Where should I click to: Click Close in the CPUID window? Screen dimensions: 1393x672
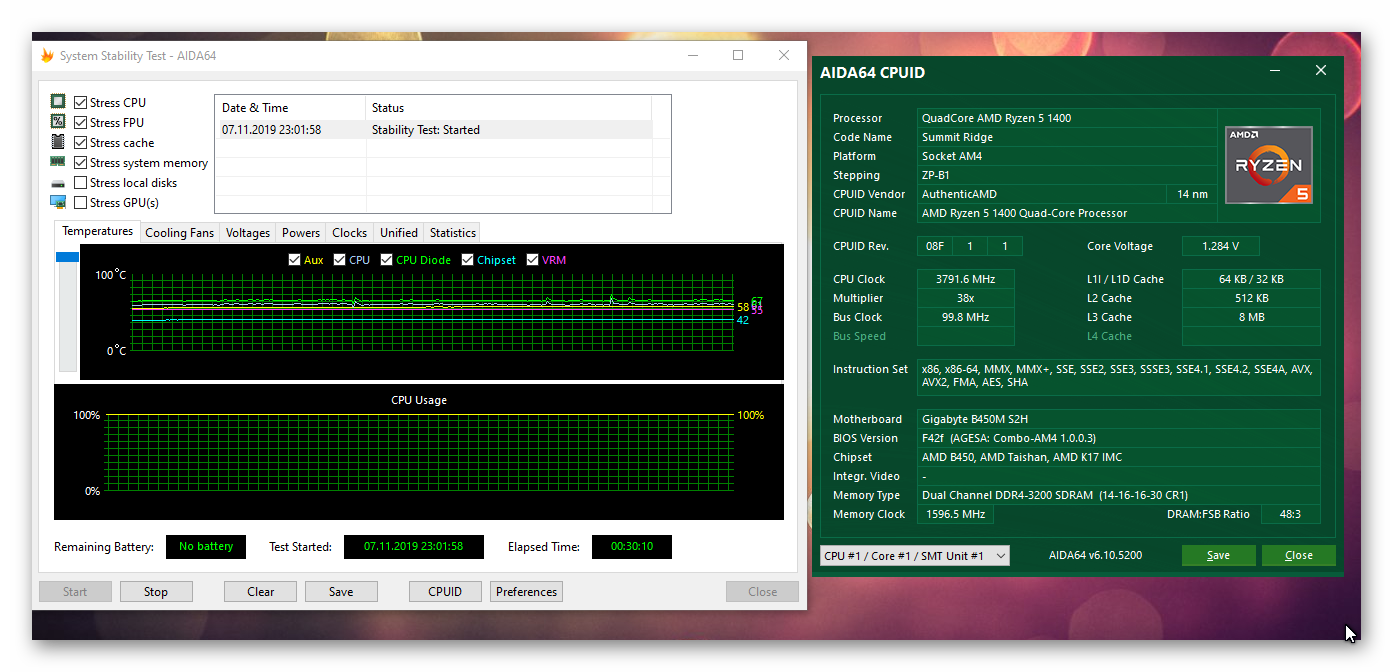1299,555
